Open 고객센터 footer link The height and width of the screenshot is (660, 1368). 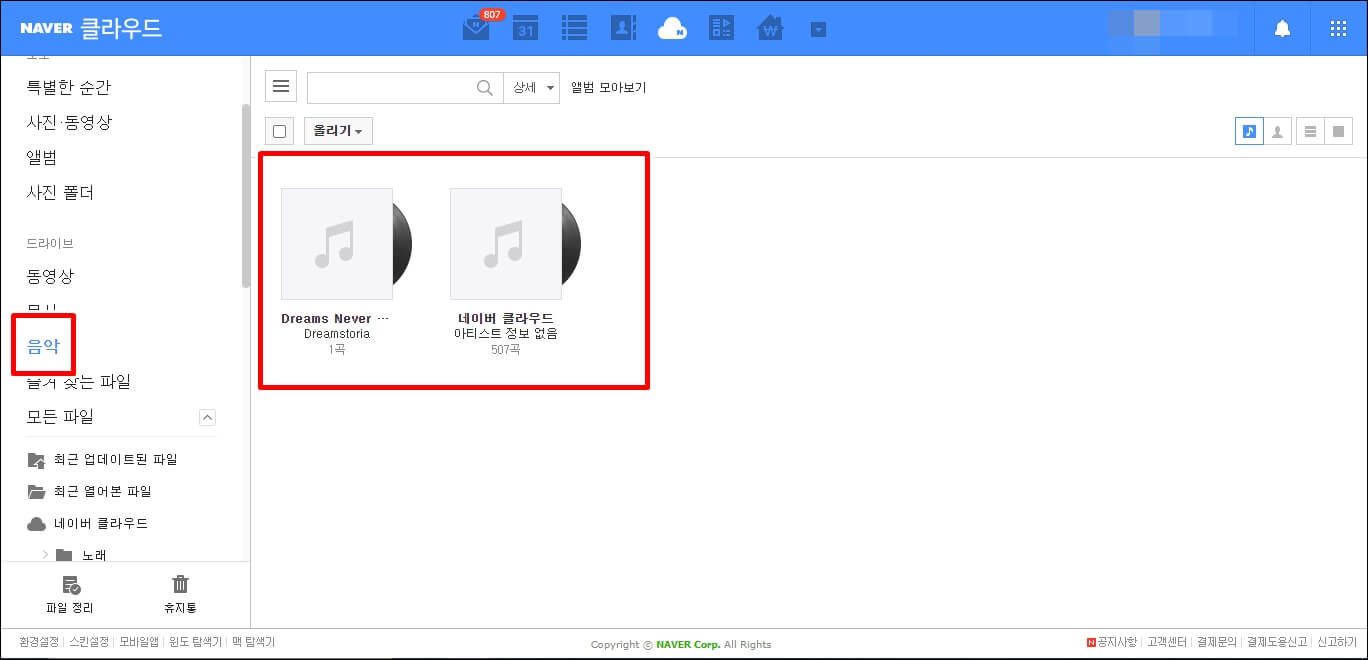tap(1167, 643)
